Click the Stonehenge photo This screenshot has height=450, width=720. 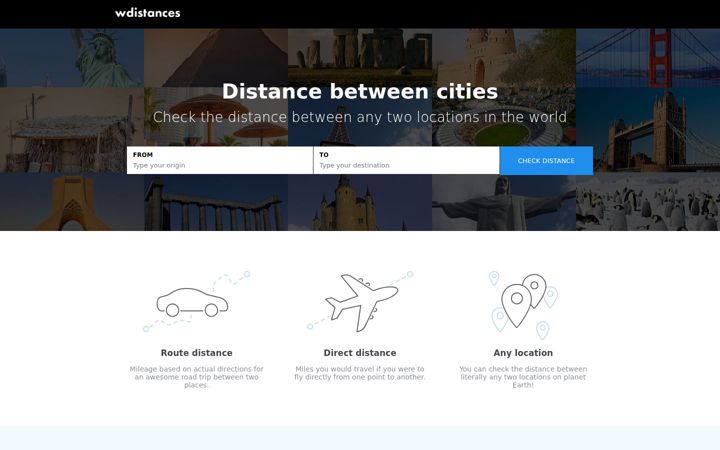tap(360, 58)
